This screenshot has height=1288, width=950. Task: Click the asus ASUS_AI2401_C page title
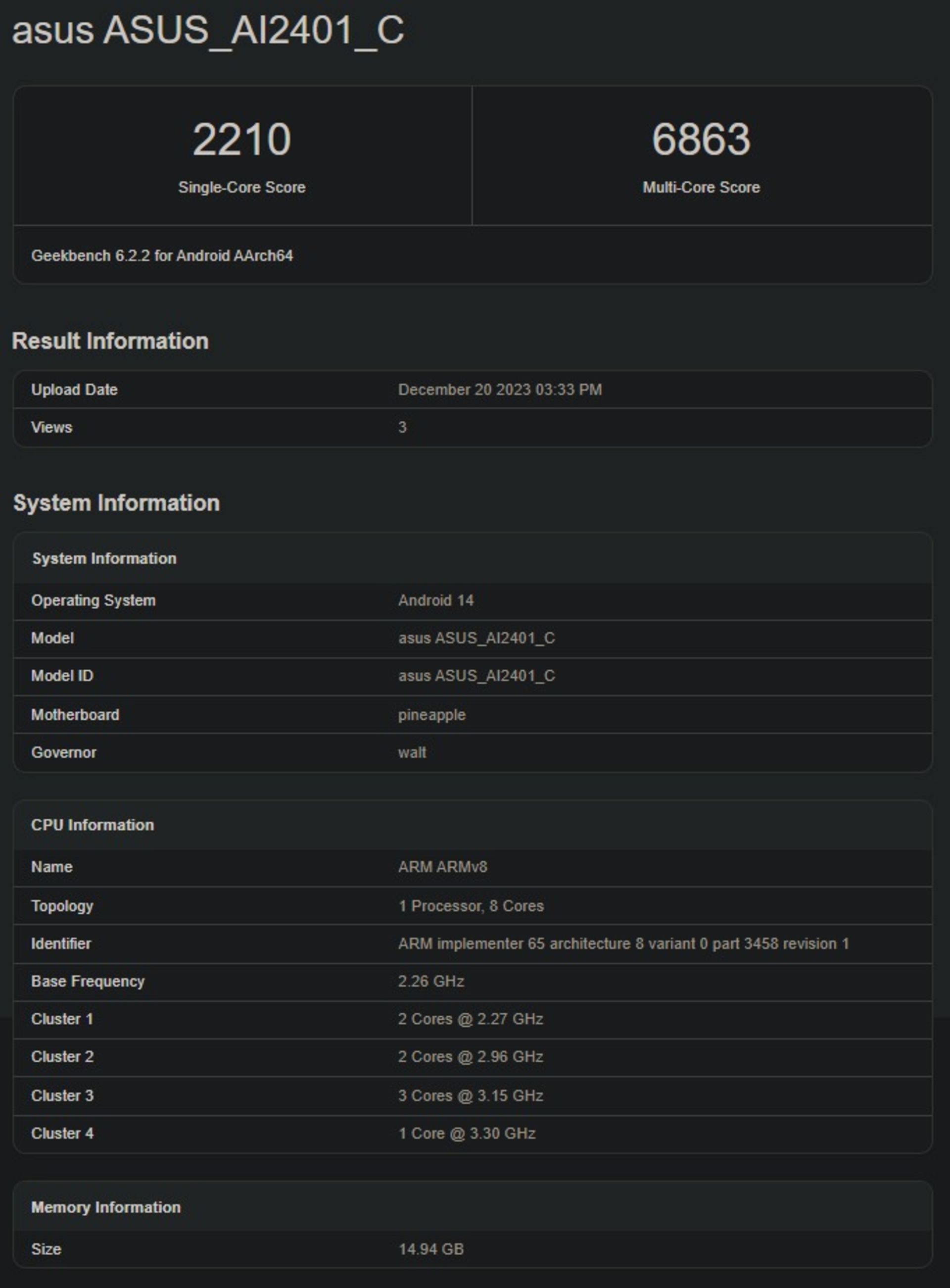coord(208,30)
